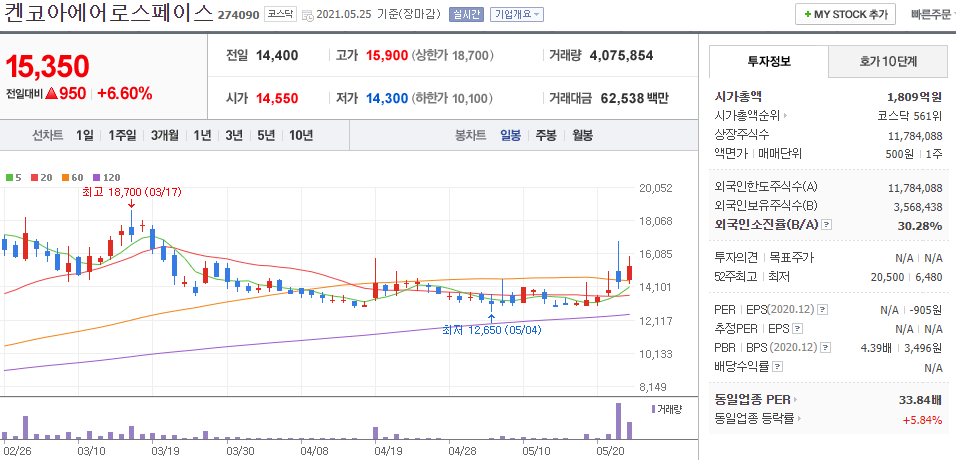The height and width of the screenshot is (460, 956).
Task: Toggle the 실시간 real-time button
Action: pos(466,15)
